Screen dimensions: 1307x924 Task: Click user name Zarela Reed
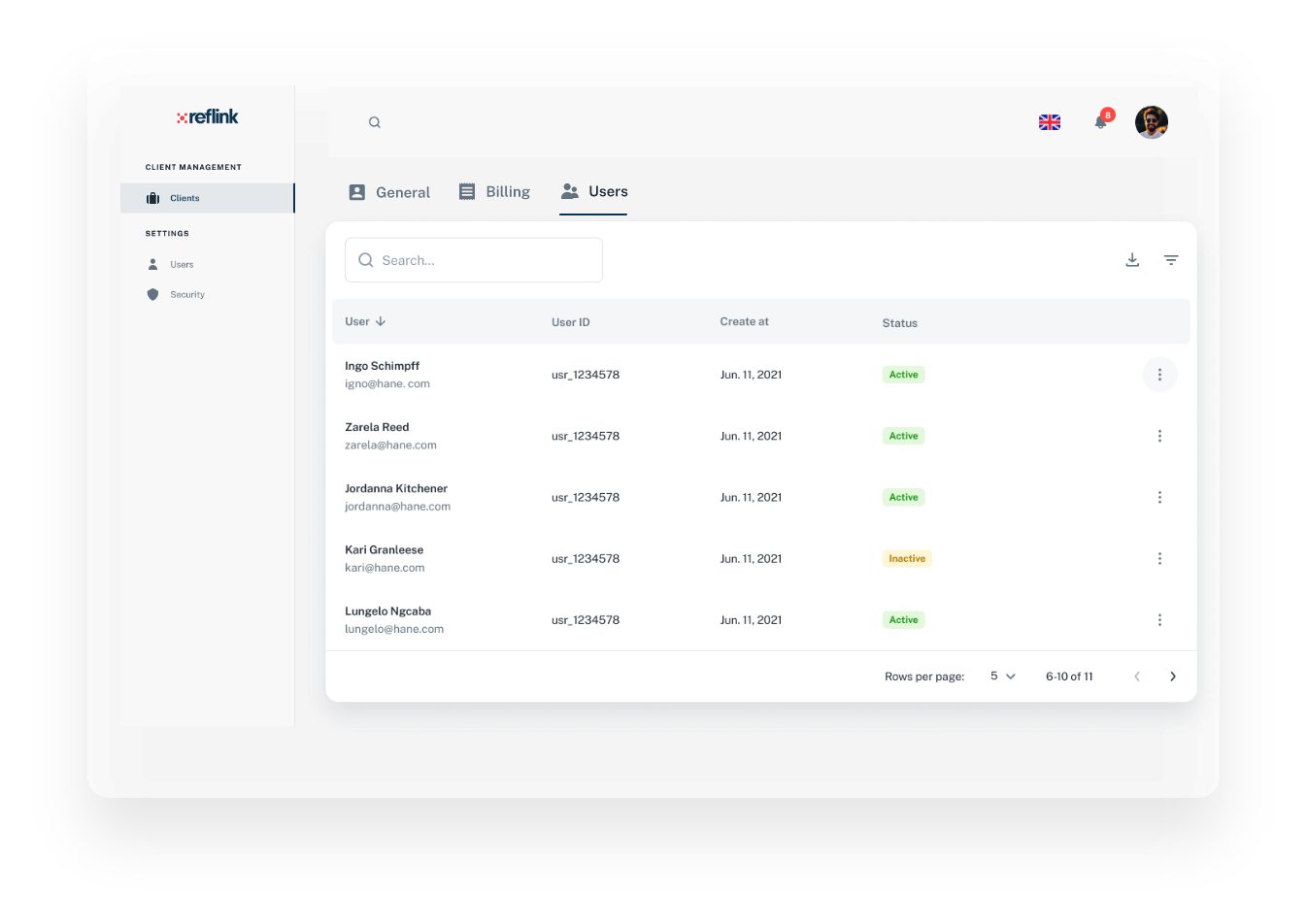tap(377, 427)
